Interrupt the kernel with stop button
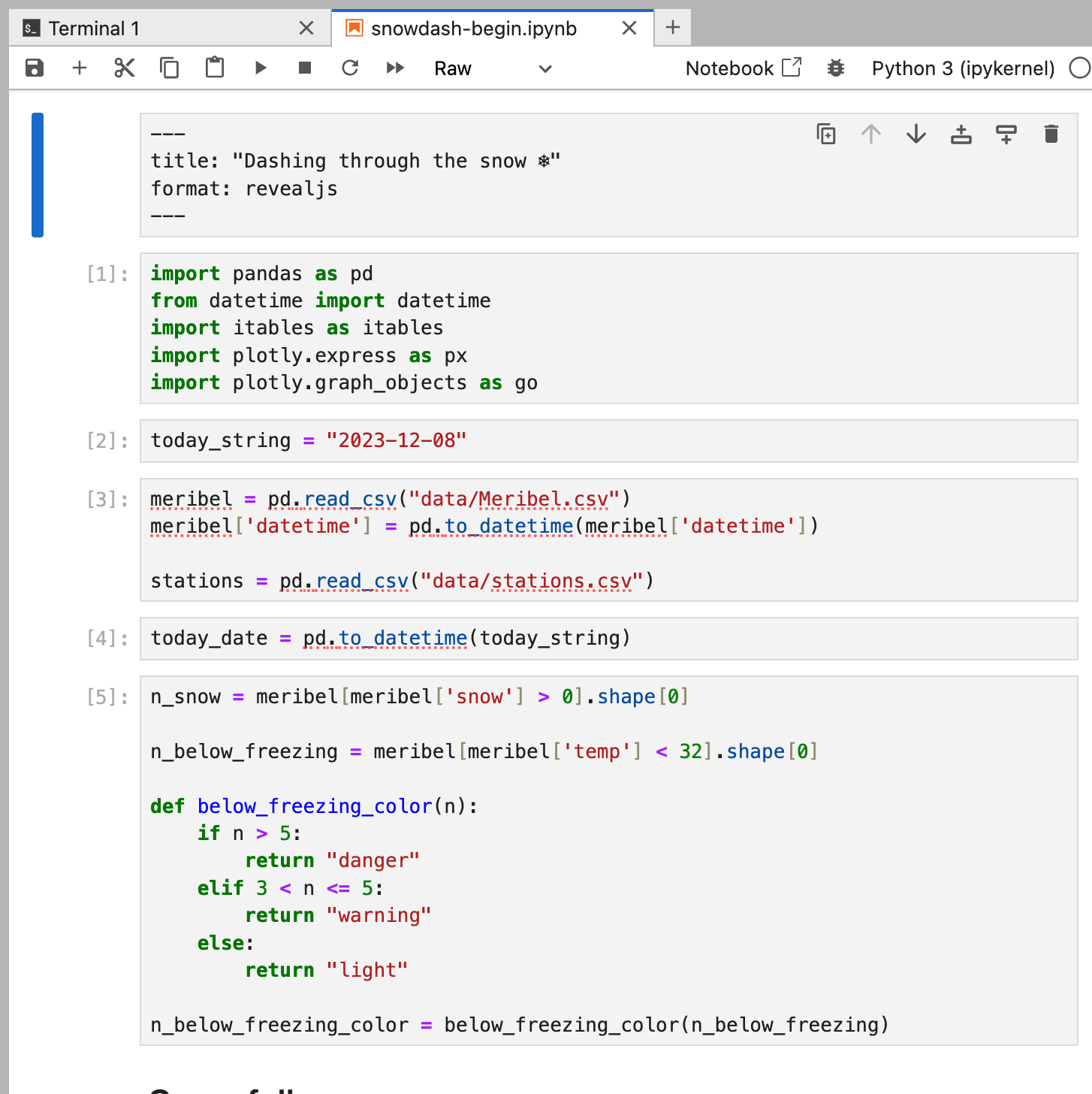 point(305,68)
